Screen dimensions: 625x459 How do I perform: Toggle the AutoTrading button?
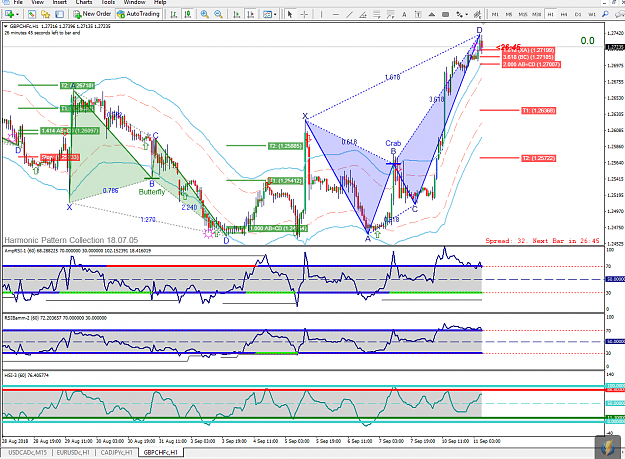tap(138, 14)
